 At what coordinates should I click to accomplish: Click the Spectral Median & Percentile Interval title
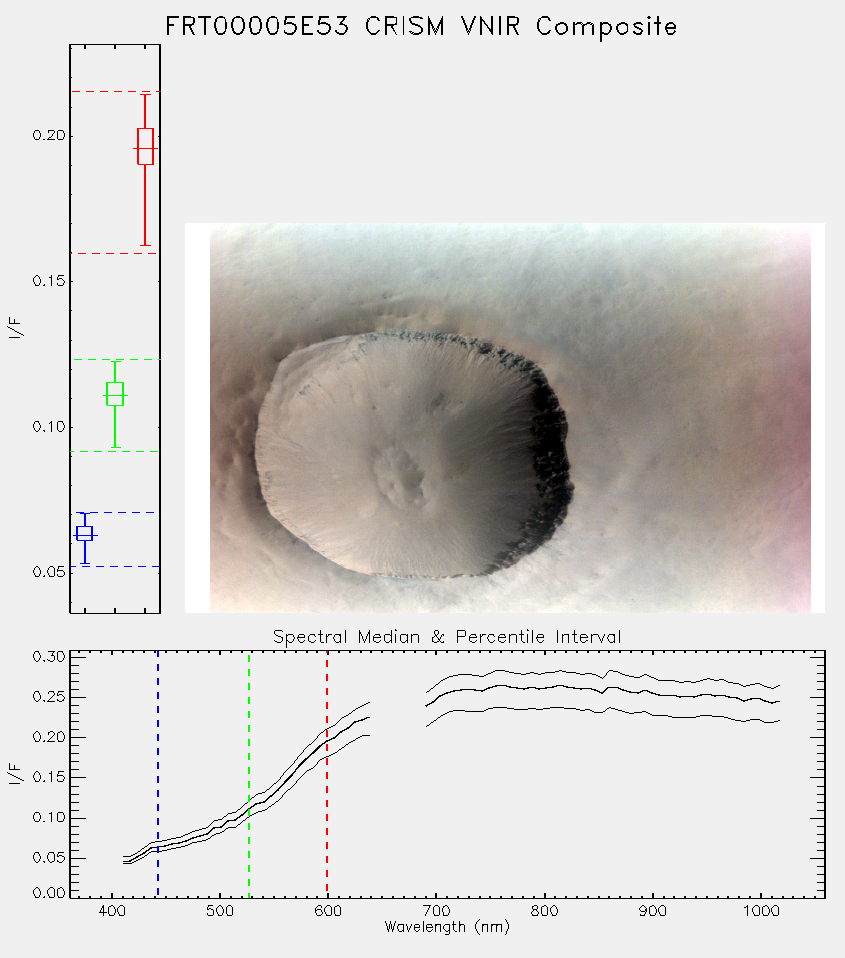coord(447,637)
